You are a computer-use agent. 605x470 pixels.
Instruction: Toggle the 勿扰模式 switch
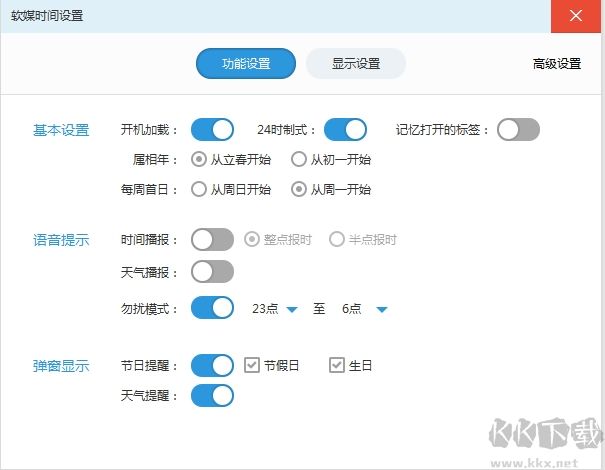coord(212,308)
